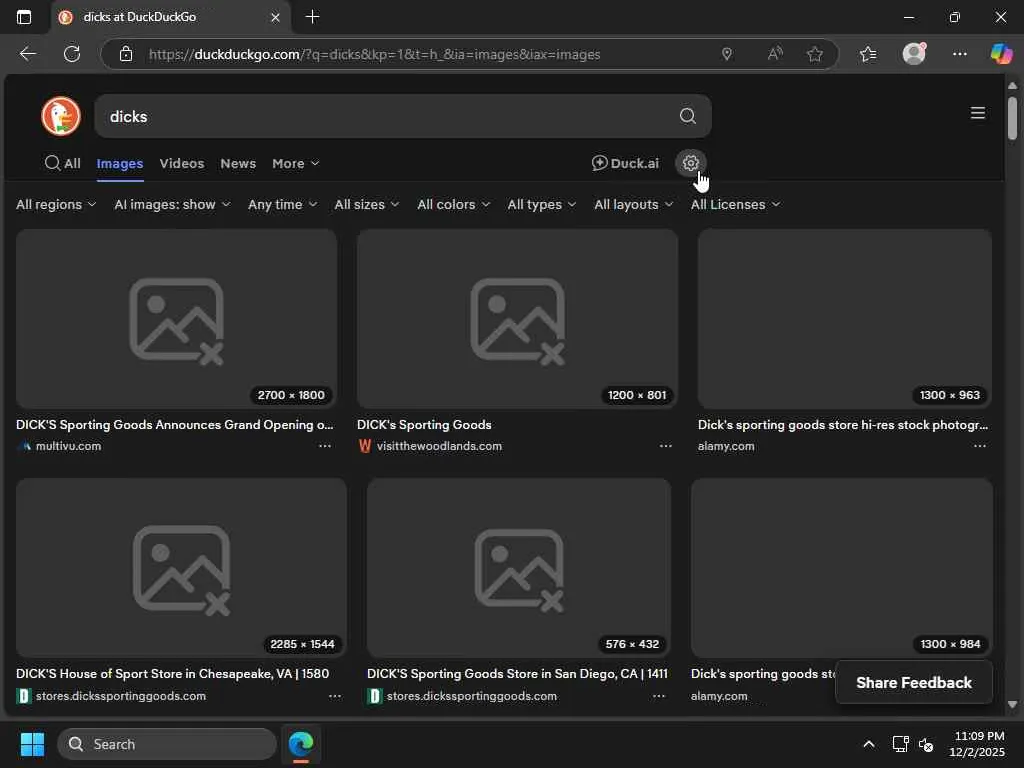The image size is (1024, 768).
Task: Add this page to favorites
Action: 814,54
